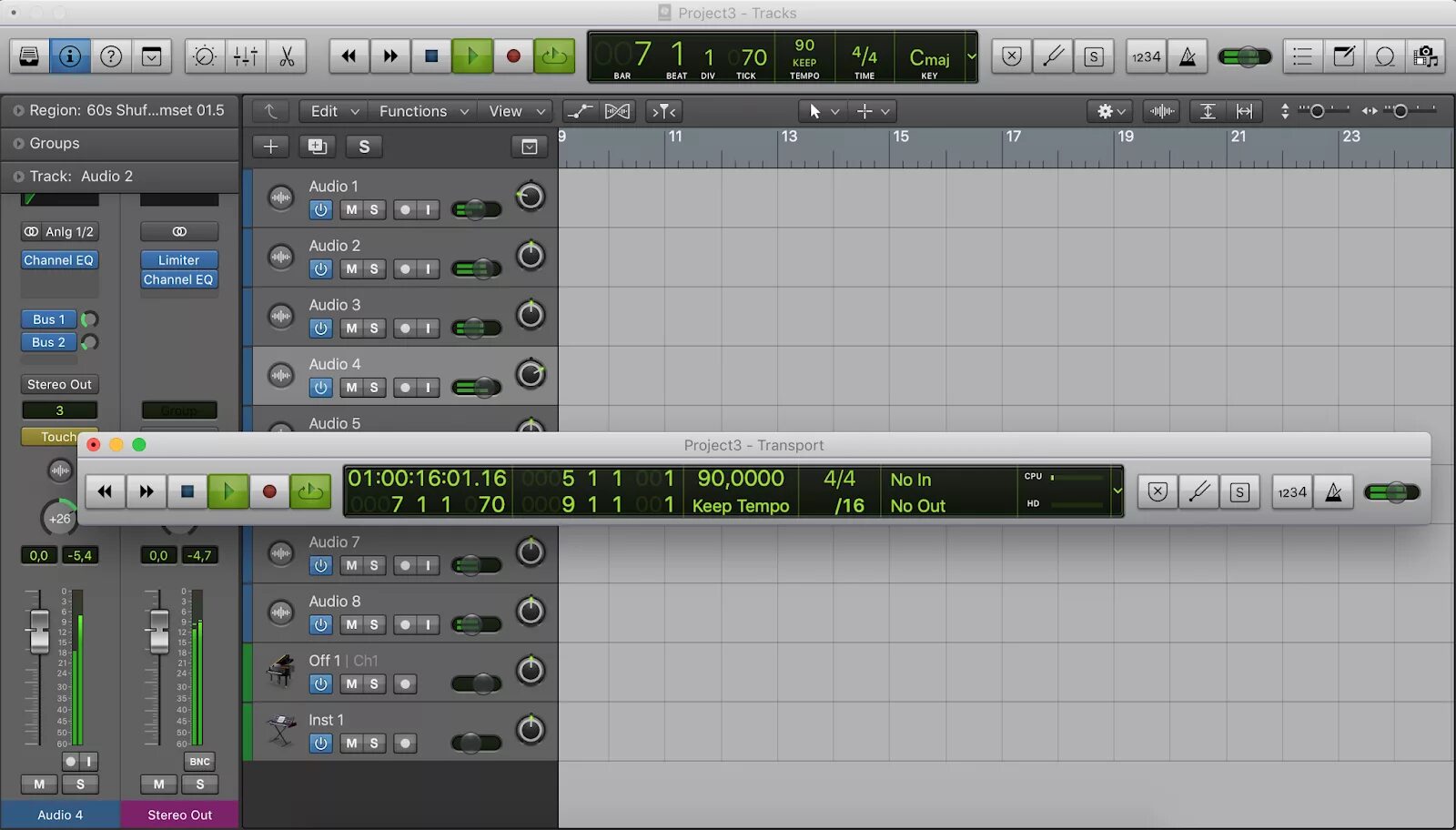Mute the Audio 1 track
Image resolution: width=1456 pixels, height=830 pixels.
point(351,209)
